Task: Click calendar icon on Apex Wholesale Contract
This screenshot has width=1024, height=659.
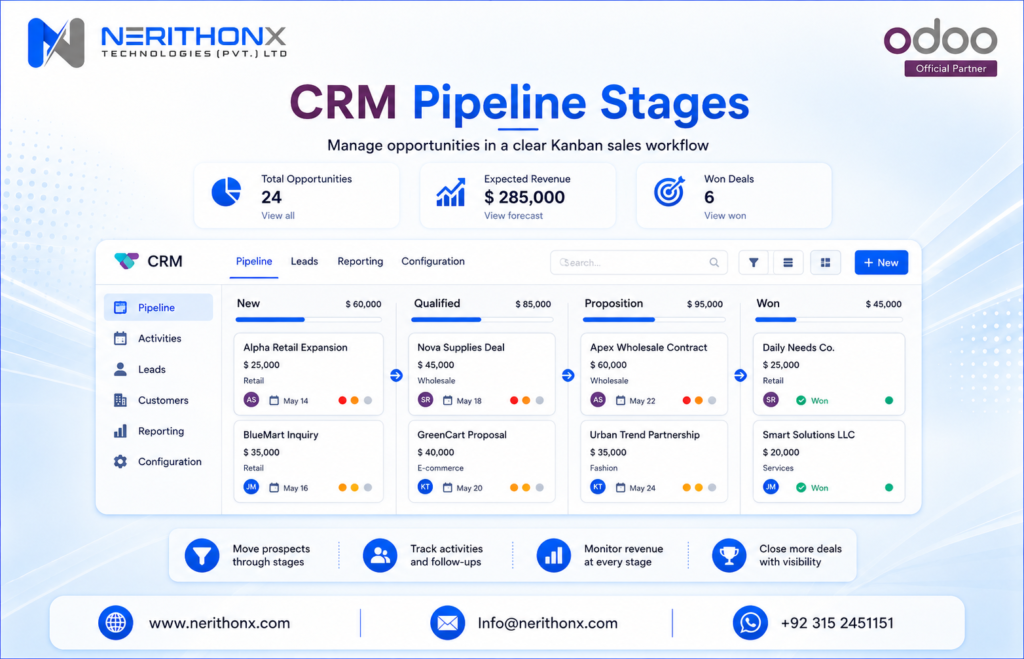Action: pyautogui.click(x=620, y=400)
